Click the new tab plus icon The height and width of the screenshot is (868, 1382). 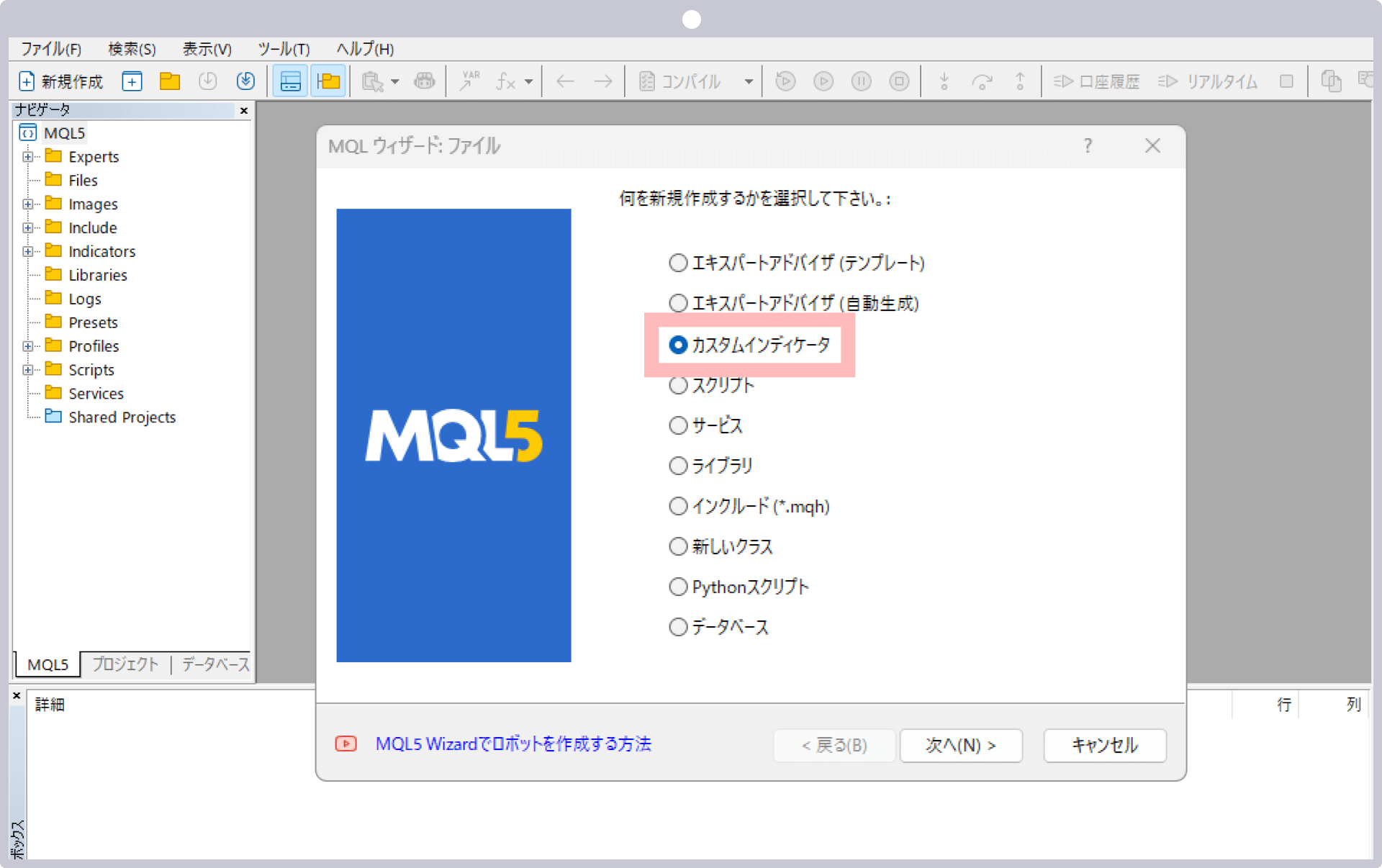[x=132, y=81]
